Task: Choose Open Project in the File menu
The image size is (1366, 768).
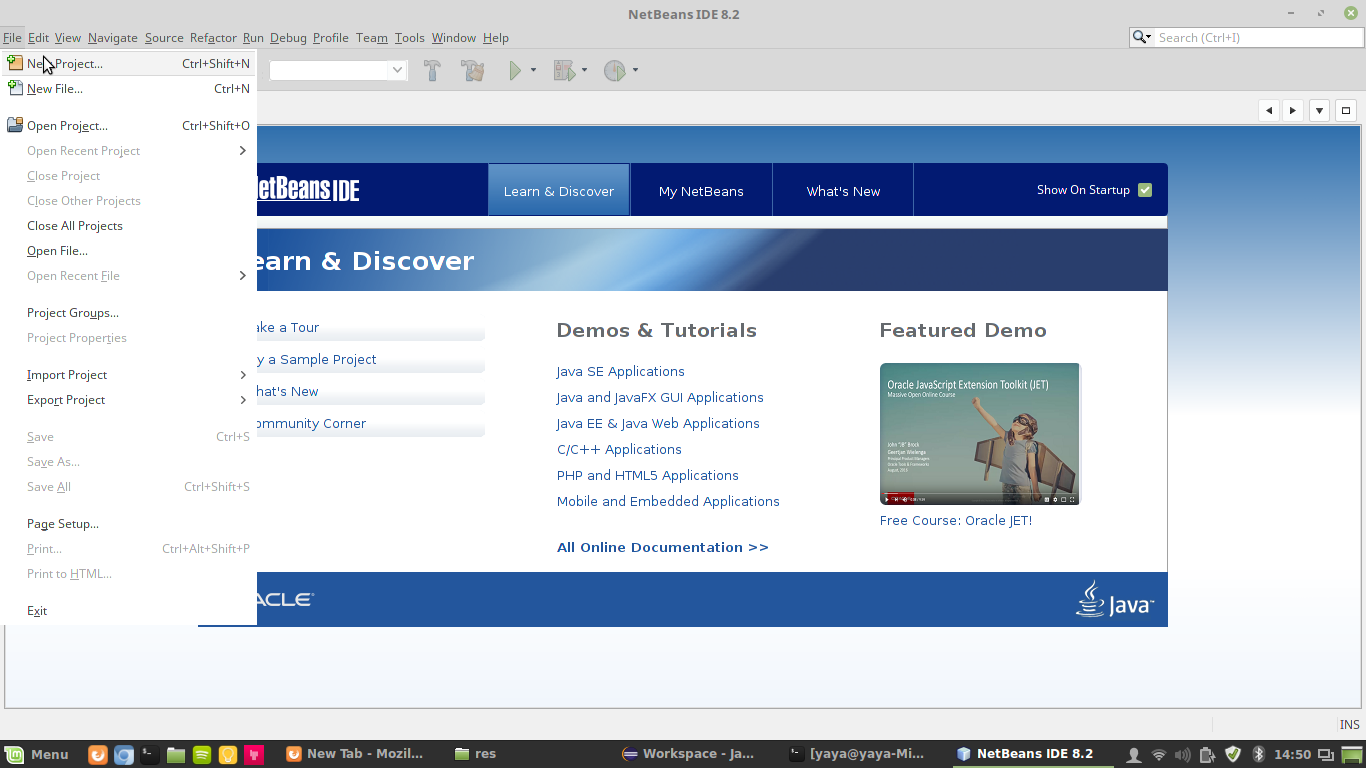Action: click(x=128, y=125)
